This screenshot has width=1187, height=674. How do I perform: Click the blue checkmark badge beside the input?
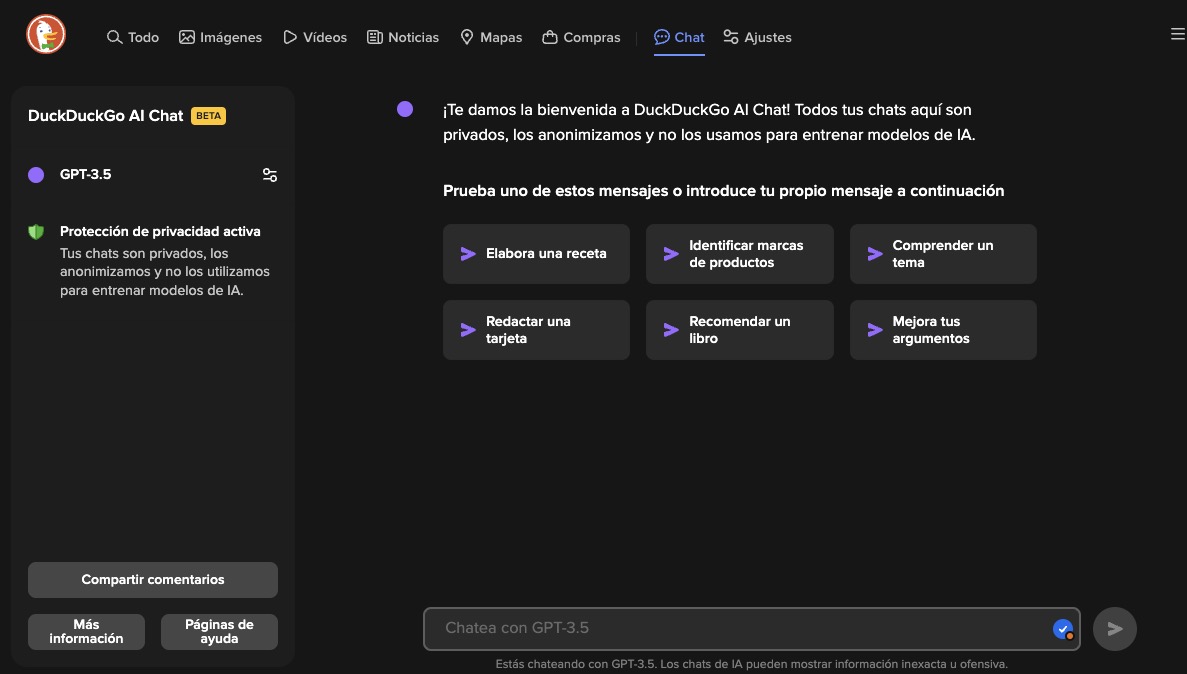point(1063,629)
